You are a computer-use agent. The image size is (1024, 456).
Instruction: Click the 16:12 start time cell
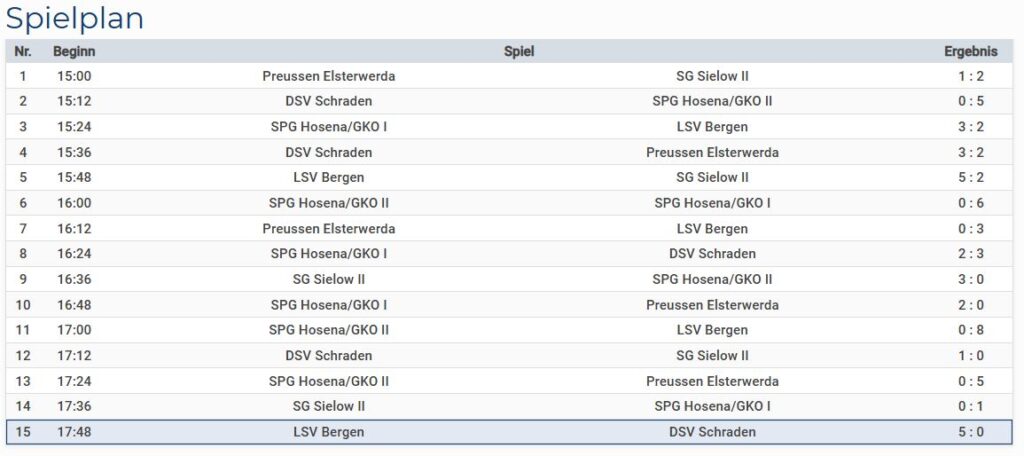point(74,229)
